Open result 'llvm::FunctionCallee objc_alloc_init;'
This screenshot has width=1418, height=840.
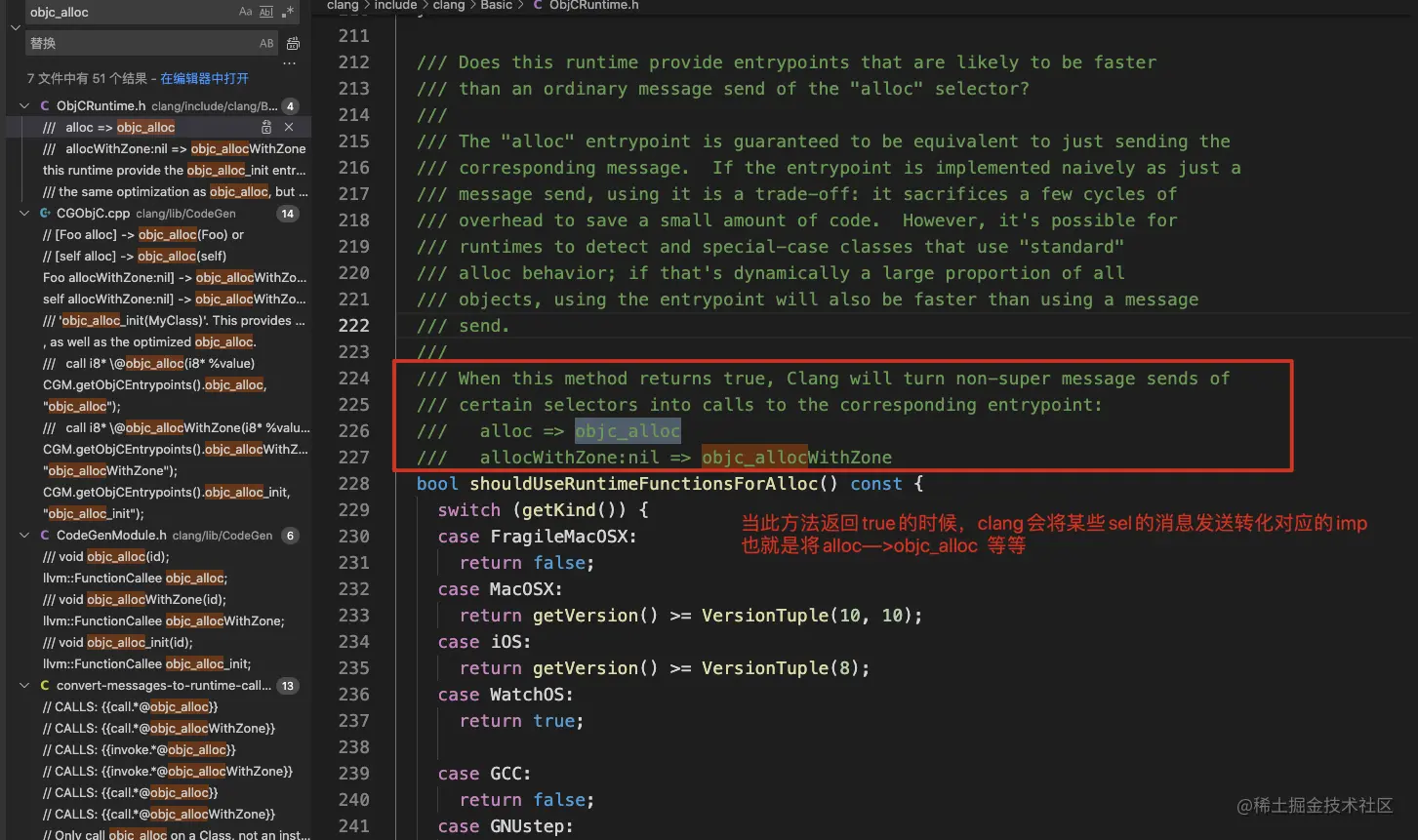click(x=147, y=664)
